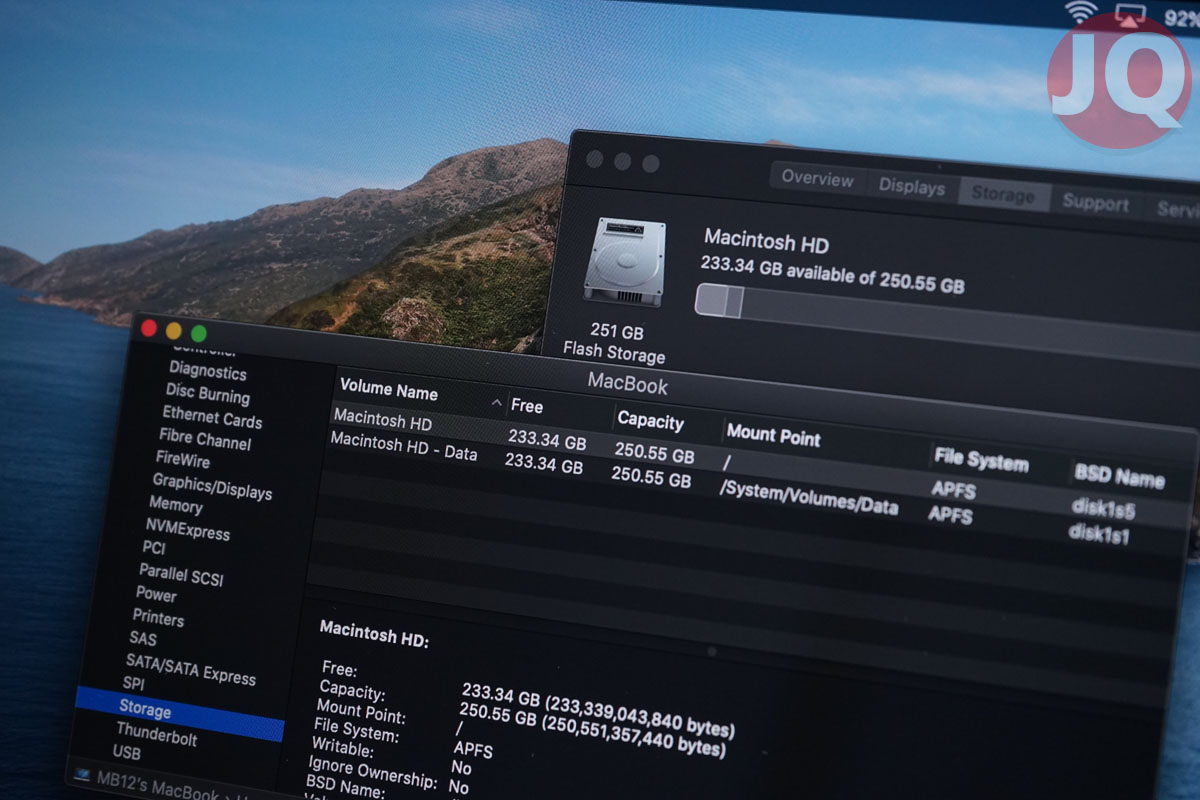1200x800 pixels.
Task: Select PCI in the sidebar
Action: point(153,548)
